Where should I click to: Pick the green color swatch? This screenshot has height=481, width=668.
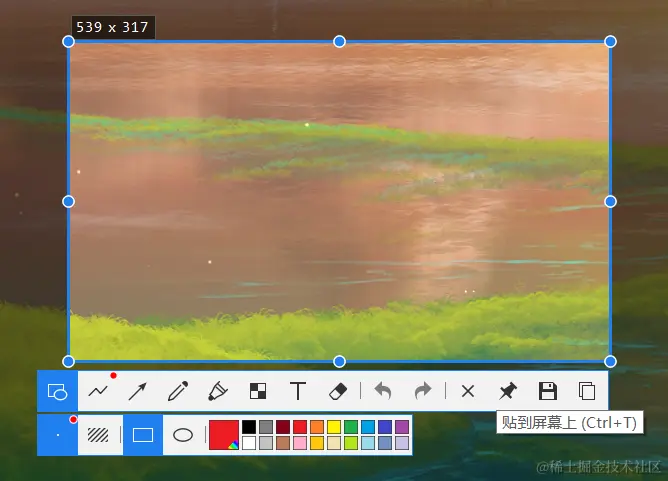[x=351, y=427]
